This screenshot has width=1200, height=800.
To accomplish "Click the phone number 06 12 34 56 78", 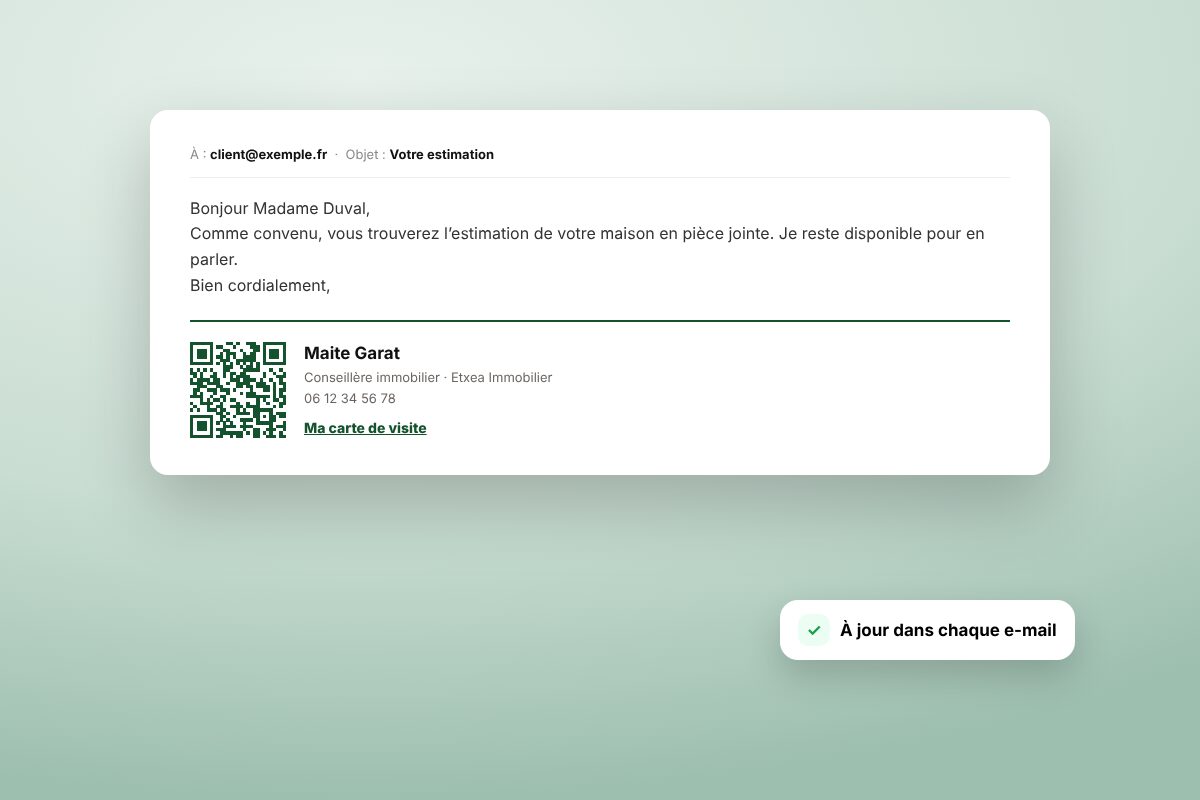I will [x=350, y=398].
